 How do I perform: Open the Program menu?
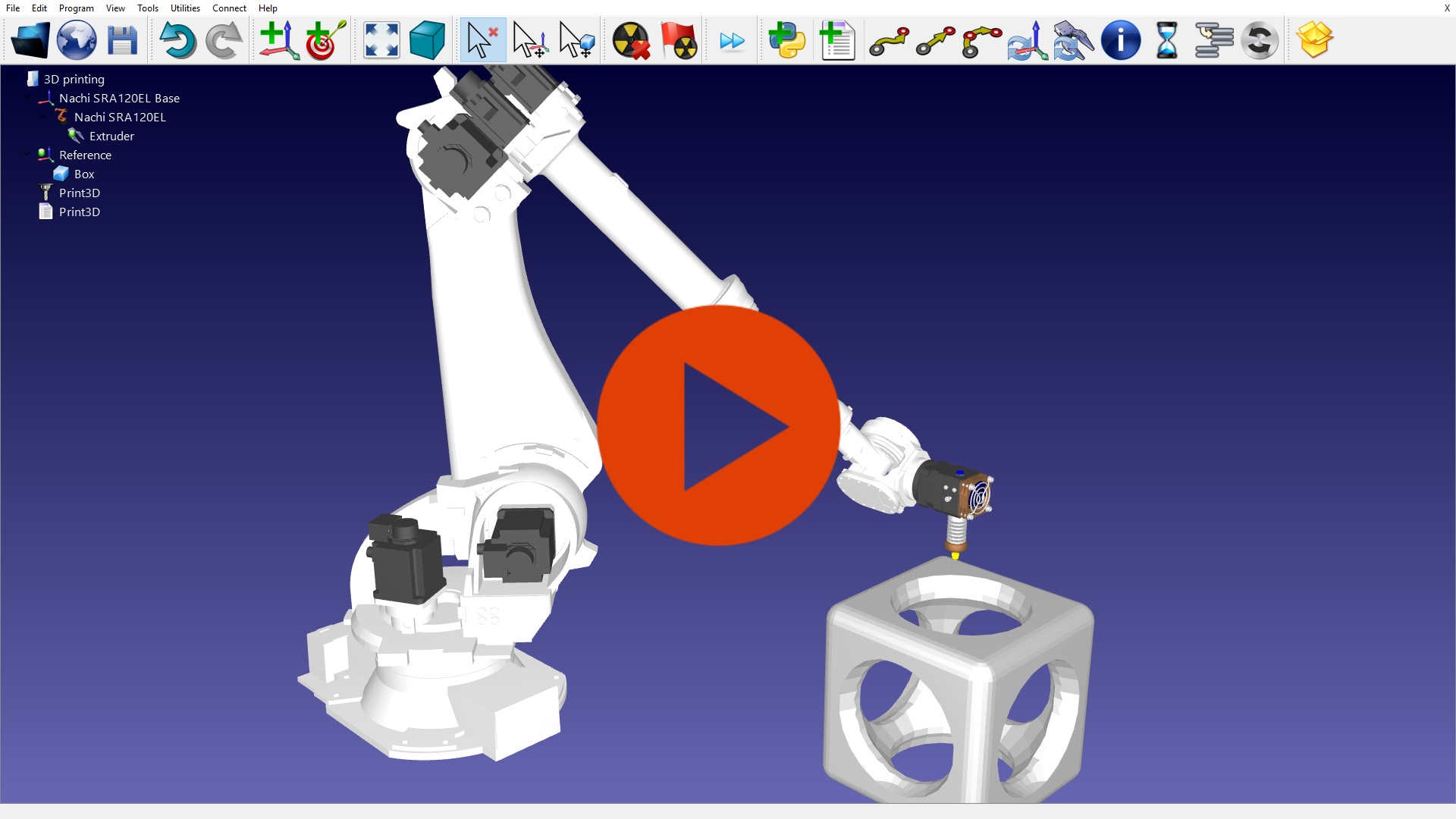tap(75, 8)
